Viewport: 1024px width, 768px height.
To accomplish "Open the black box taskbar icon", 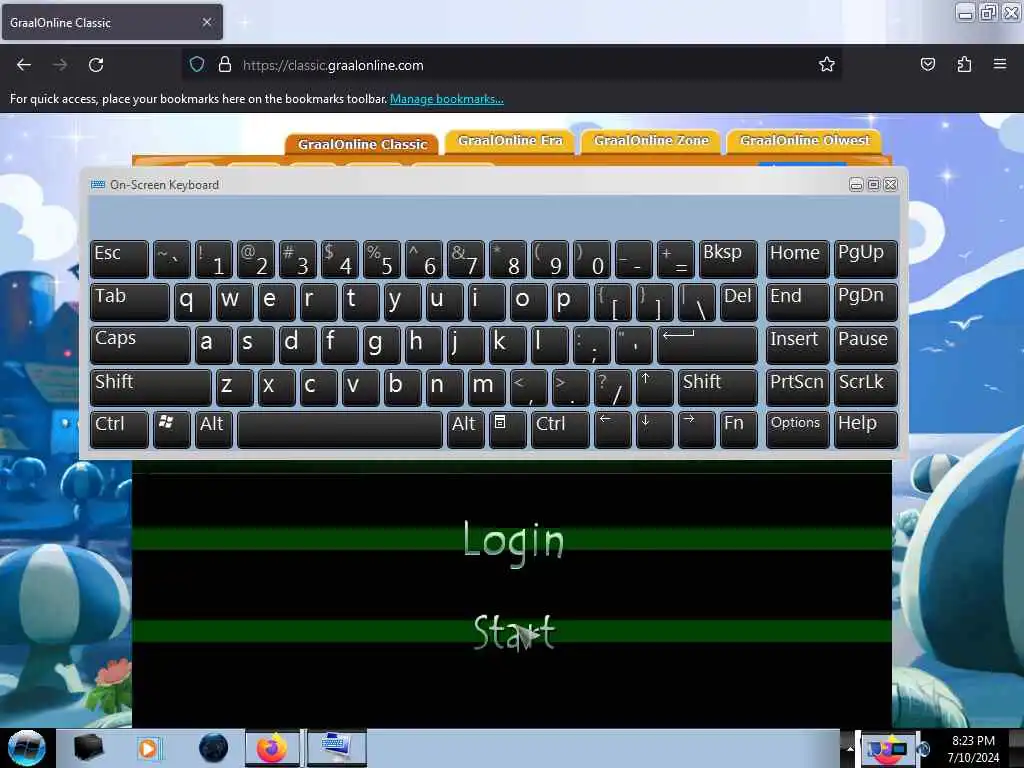I will point(88,748).
